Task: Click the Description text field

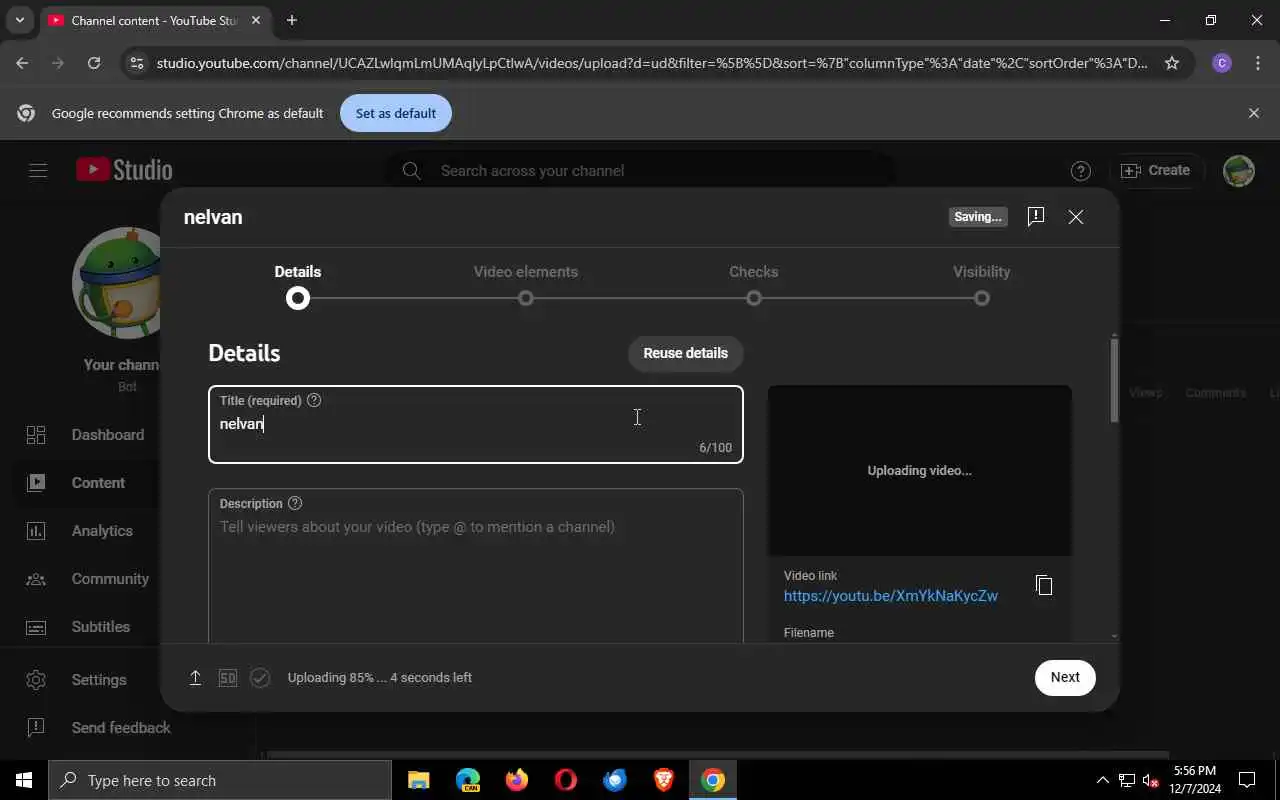Action: pos(476,566)
